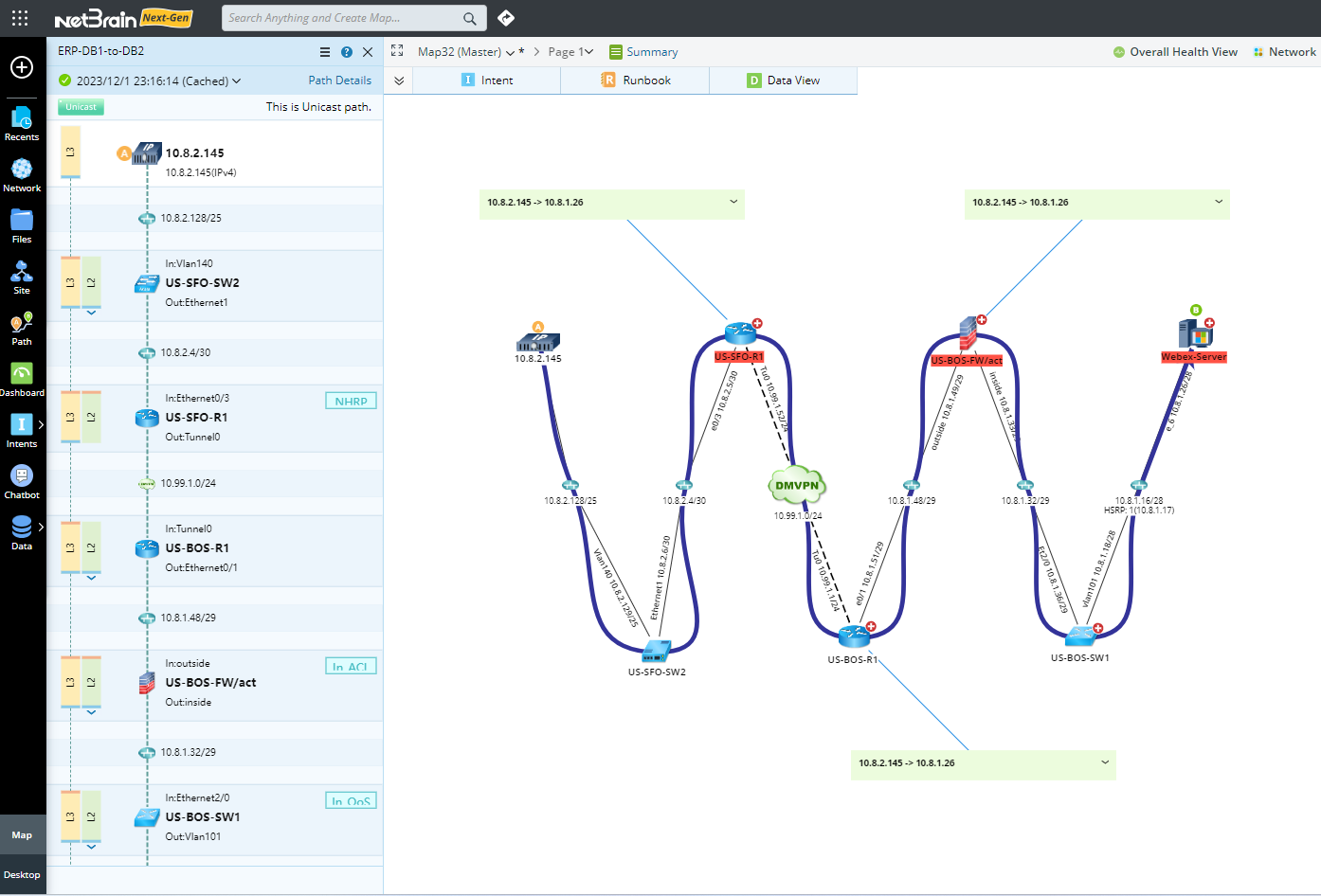
Task: Expand the US-BOS-SW1 hop details chevron
Action: point(91,847)
